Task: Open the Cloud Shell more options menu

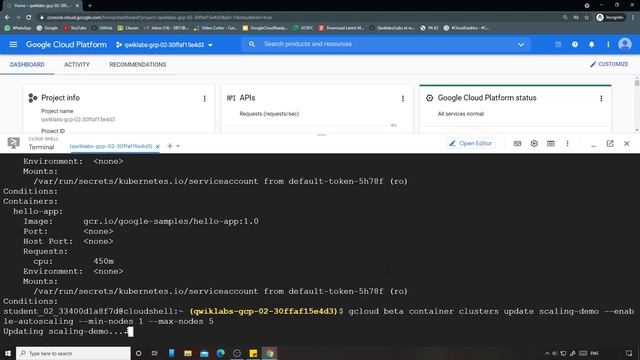Action: tap(567, 144)
